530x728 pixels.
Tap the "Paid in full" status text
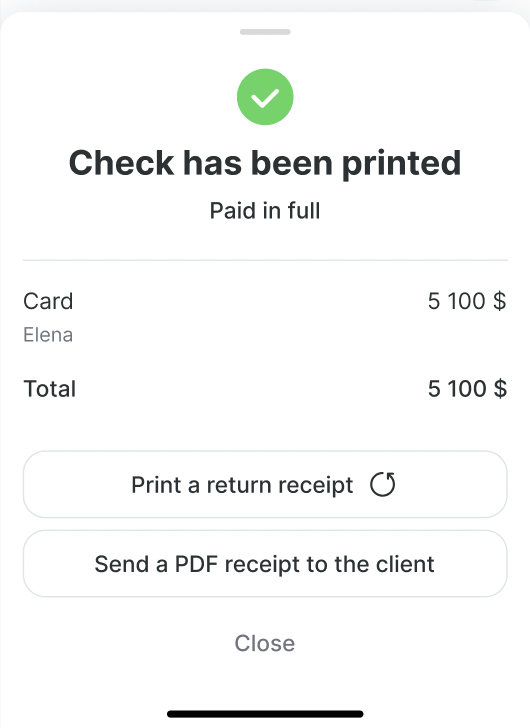[x=265, y=211]
